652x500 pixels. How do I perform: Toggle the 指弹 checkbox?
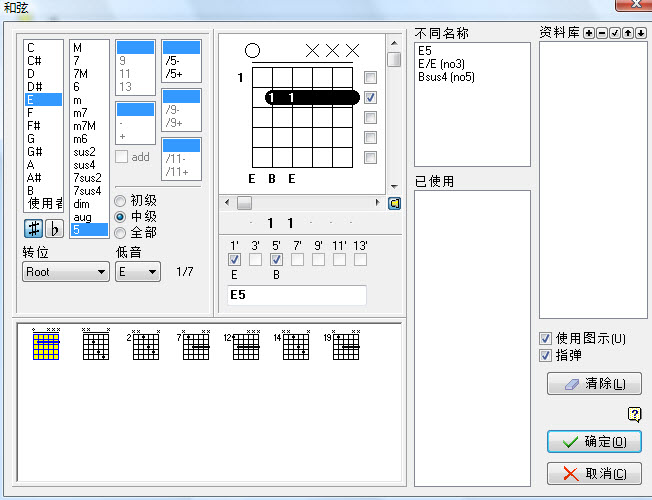point(545,355)
